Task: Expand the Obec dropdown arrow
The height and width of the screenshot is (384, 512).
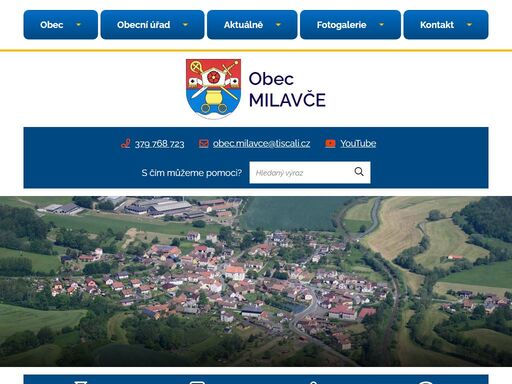Action: 78,25
